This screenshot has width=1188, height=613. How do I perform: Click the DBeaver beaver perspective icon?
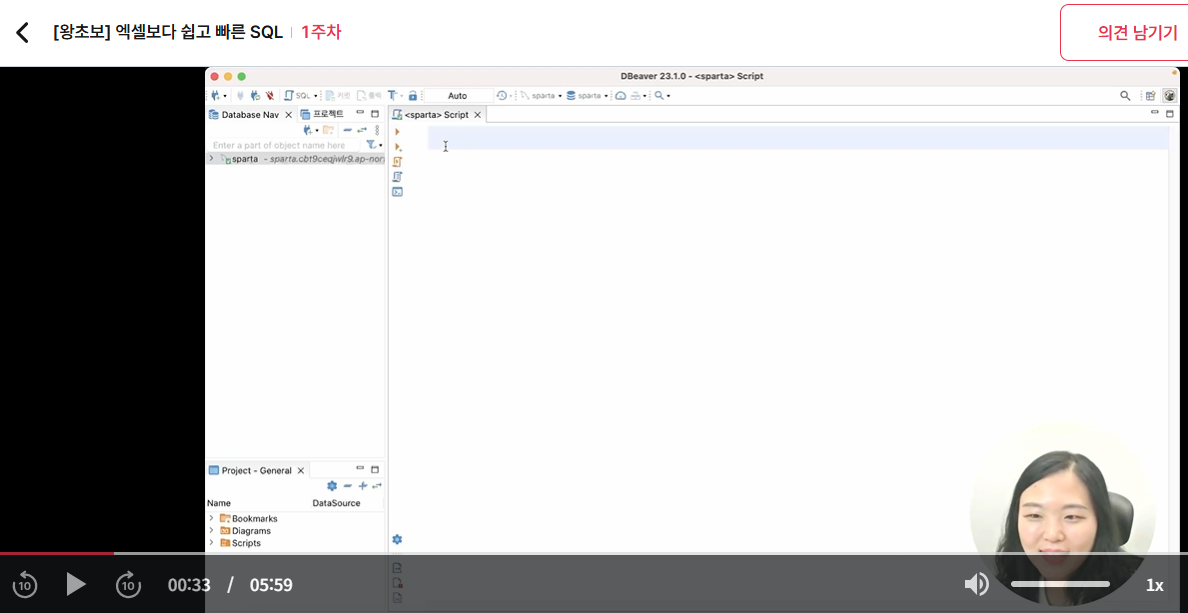1170,95
